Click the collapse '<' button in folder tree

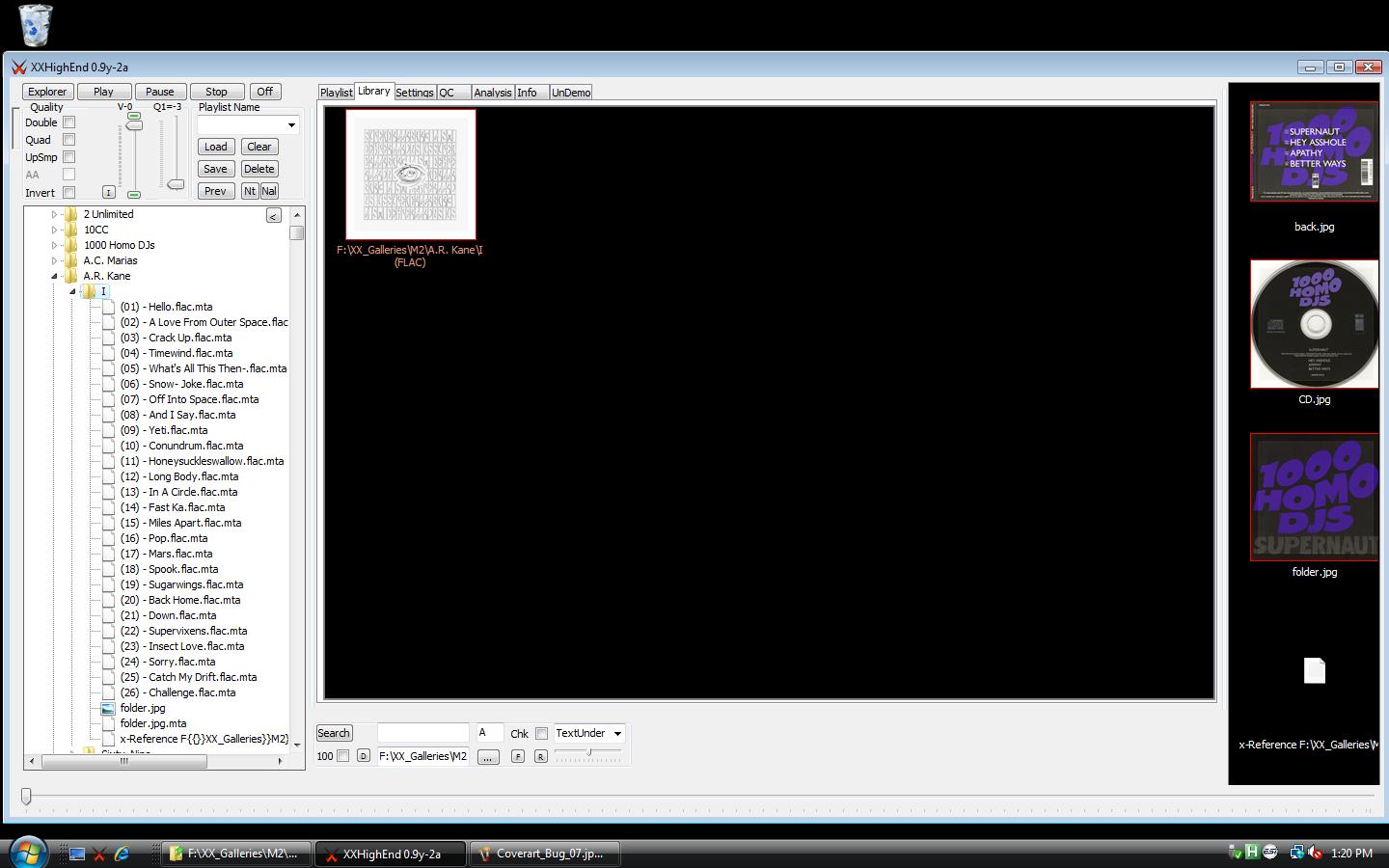pos(274,216)
